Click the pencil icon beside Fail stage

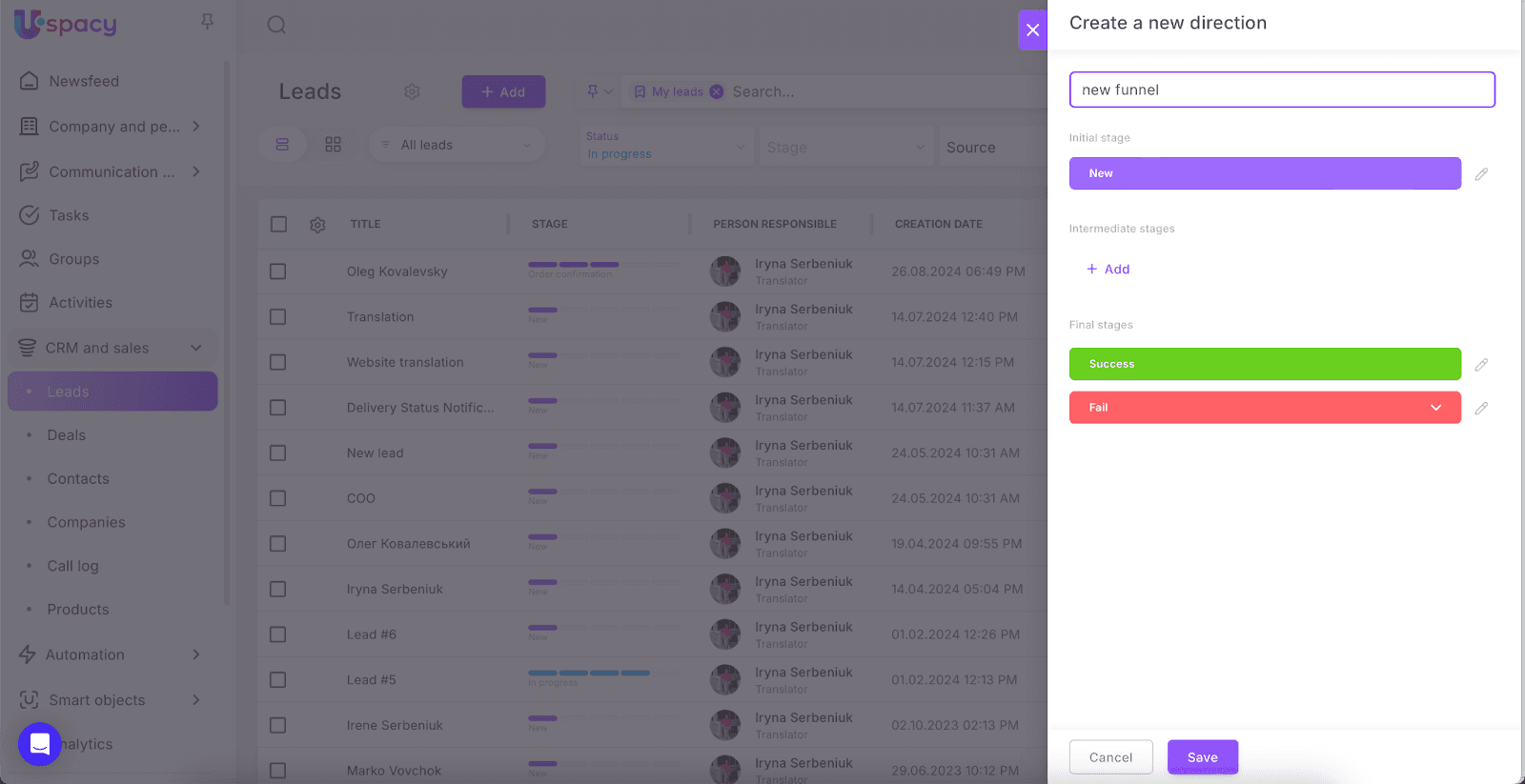1481,409
